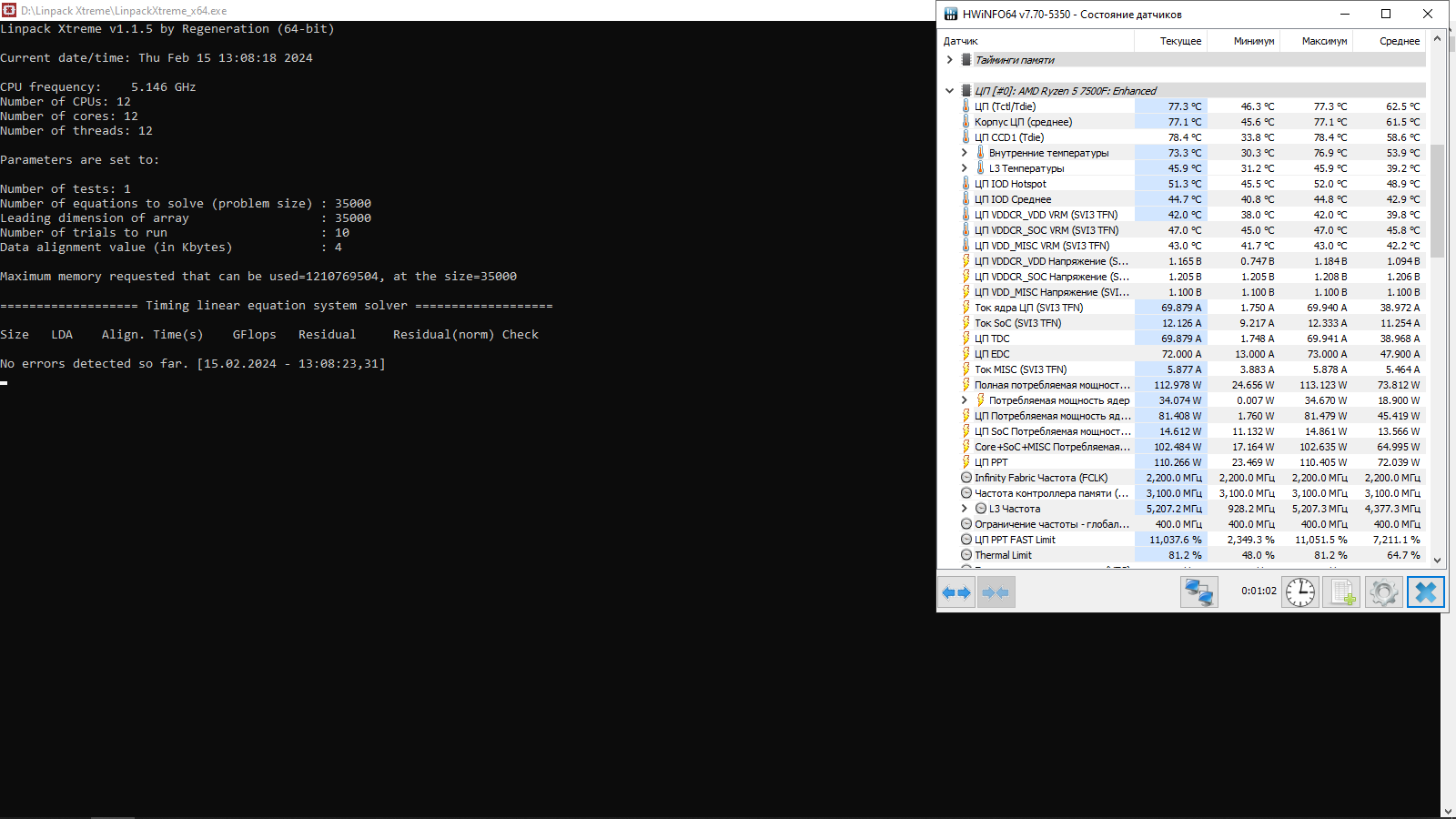
Task: Expand the L3 Температуры row
Action: [x=965, y=168]
